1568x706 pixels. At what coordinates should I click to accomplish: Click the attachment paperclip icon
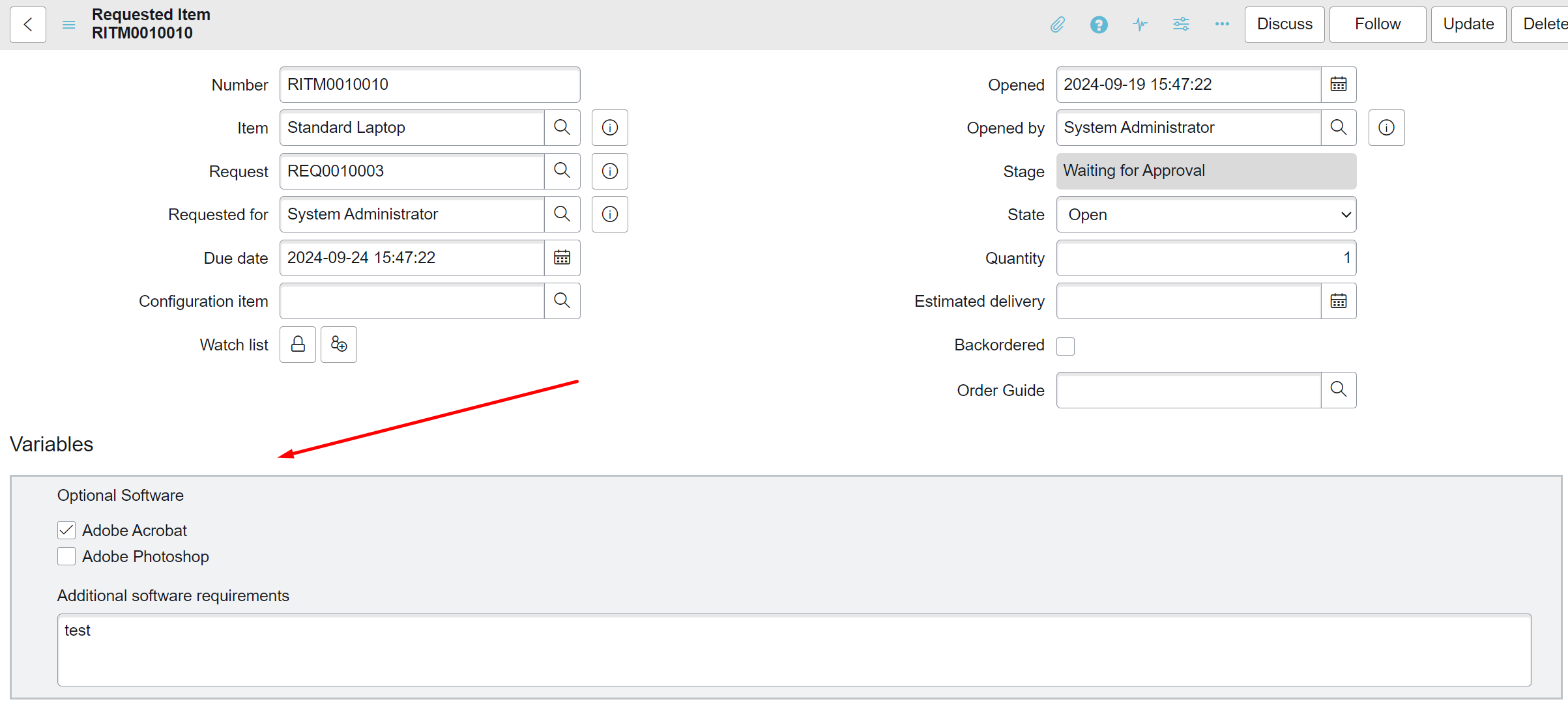point(1057,25)
